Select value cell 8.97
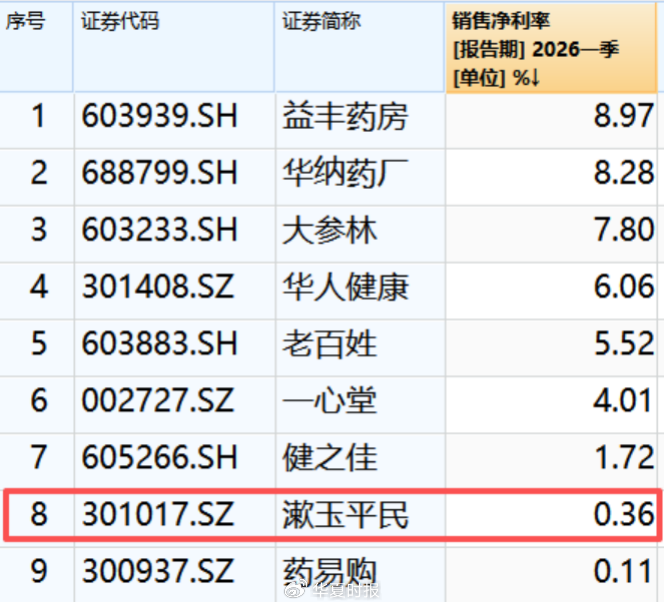668x606 pixels. (552, 121)
